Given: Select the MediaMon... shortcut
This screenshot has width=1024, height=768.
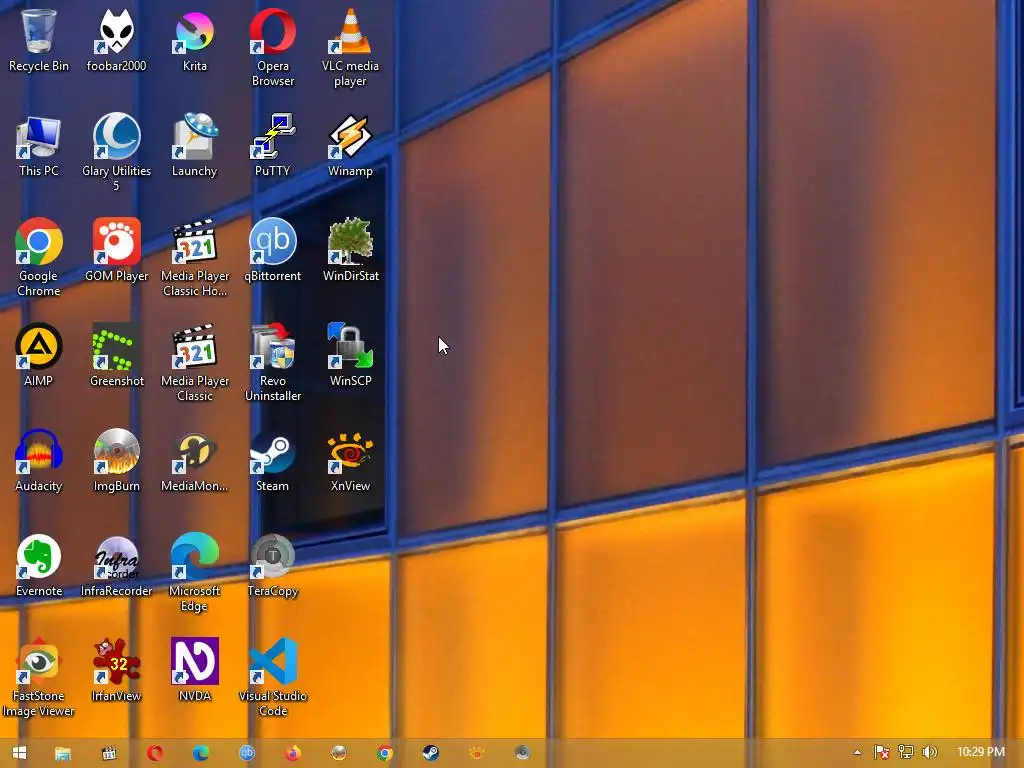Looking at the screenshot, I should tap(195, 461).
